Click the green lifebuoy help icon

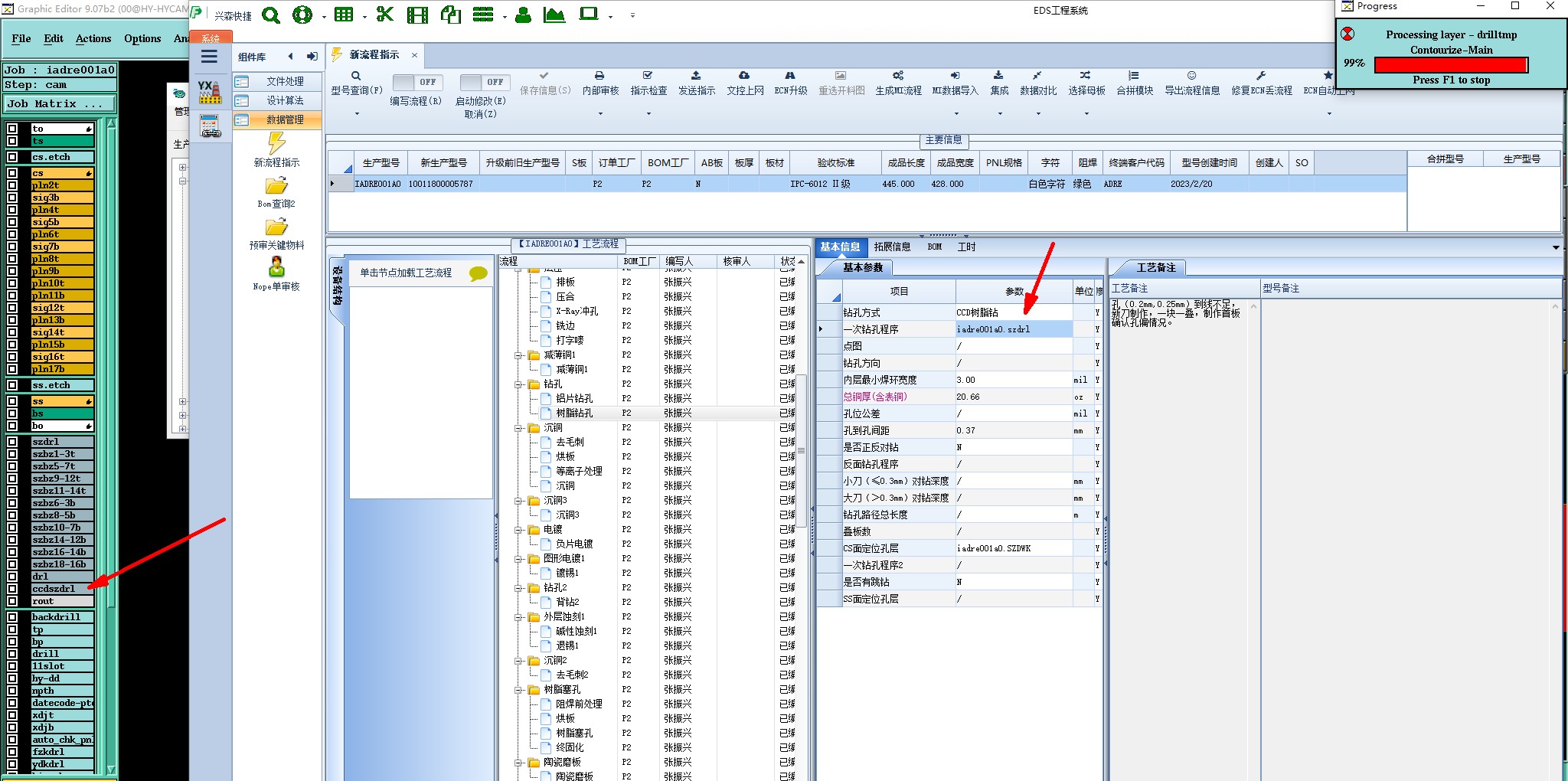point(302,15)
